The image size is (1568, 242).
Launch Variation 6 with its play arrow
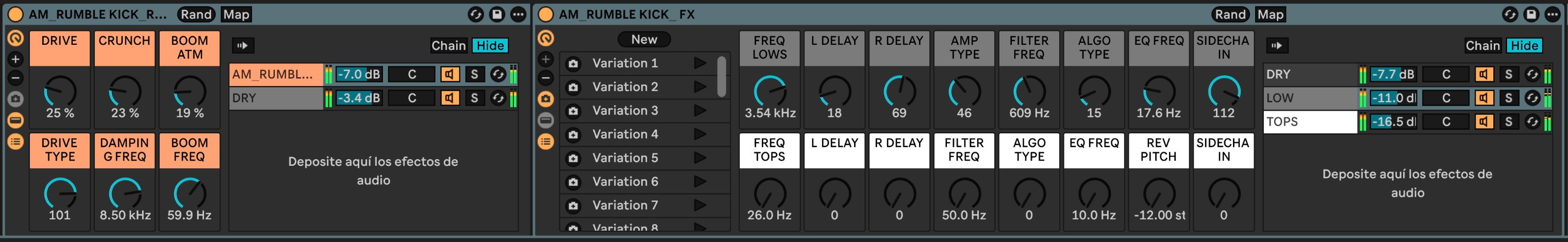pyautogui.click(x=700, y=181)
